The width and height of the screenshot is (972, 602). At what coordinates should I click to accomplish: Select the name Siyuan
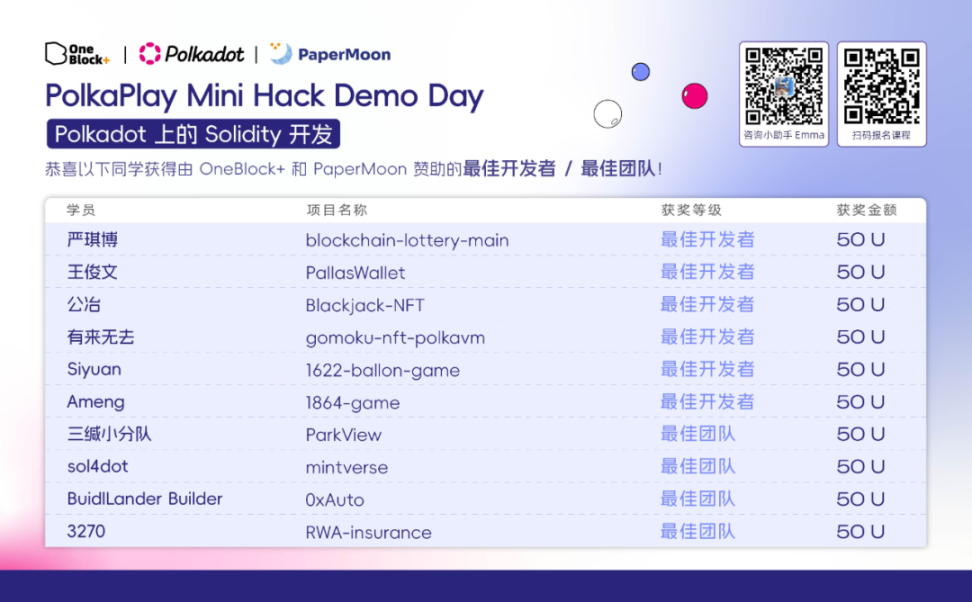[94, 370]
